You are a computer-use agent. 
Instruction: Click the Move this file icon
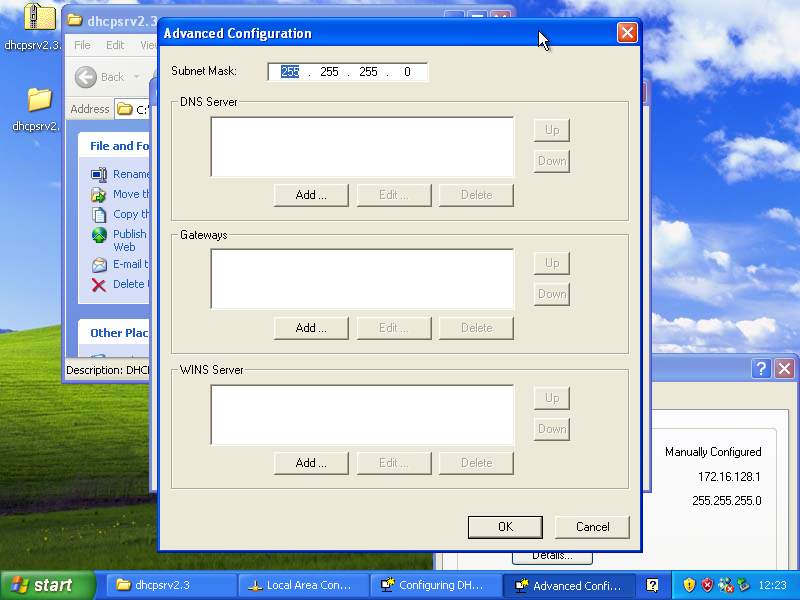(99, 194)
